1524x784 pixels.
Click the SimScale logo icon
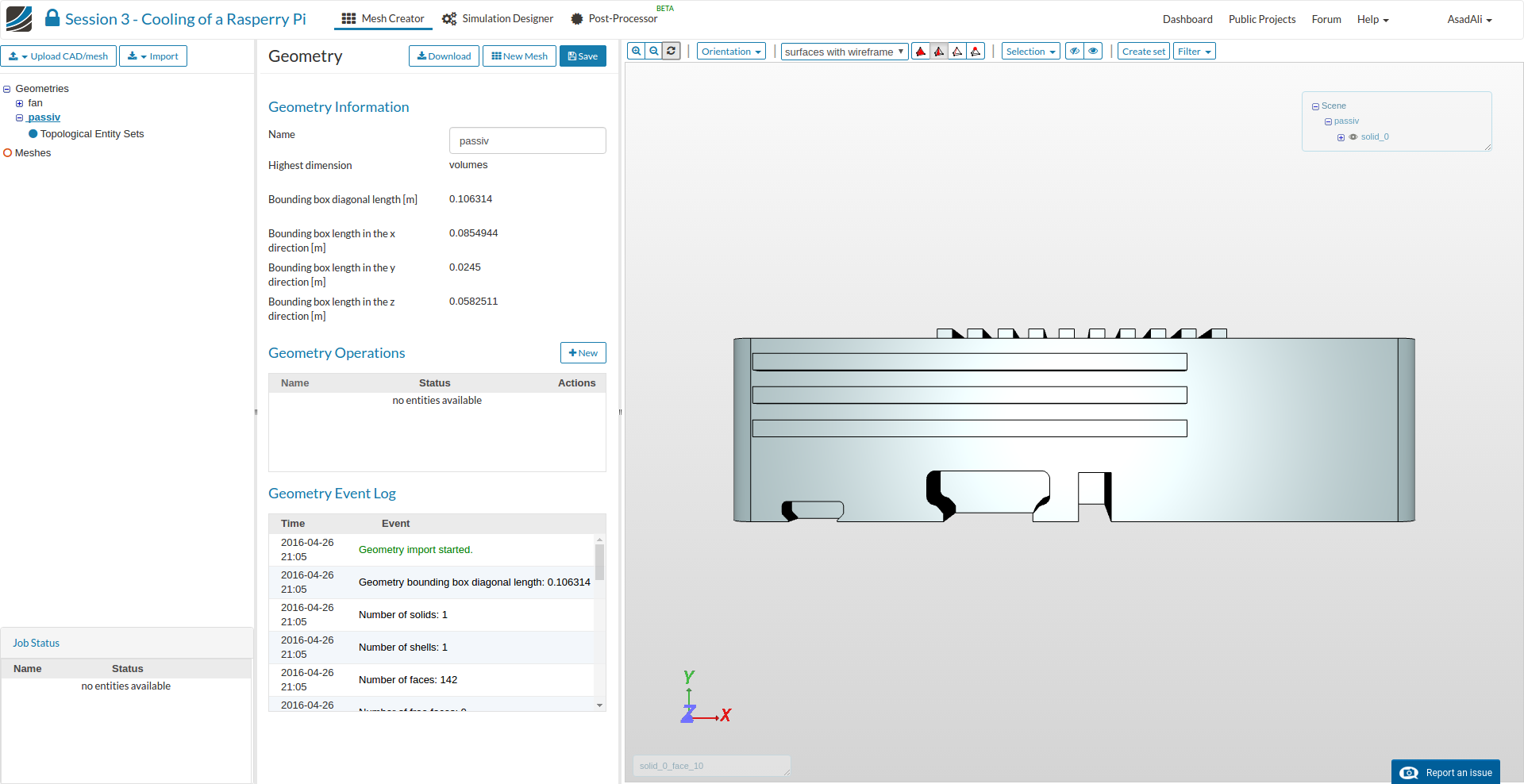(x=19, y=19)
